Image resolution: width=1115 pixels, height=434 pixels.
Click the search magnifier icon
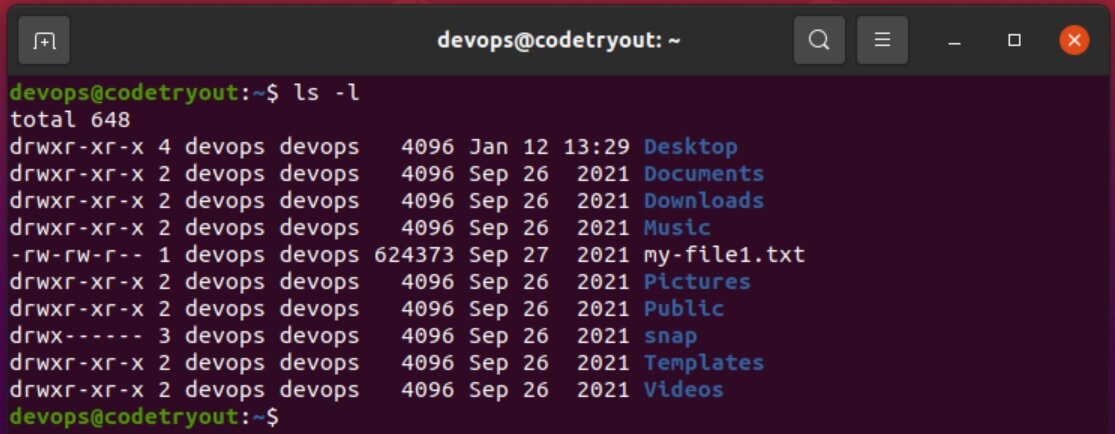pyautogui.click(x=819, y=40)
